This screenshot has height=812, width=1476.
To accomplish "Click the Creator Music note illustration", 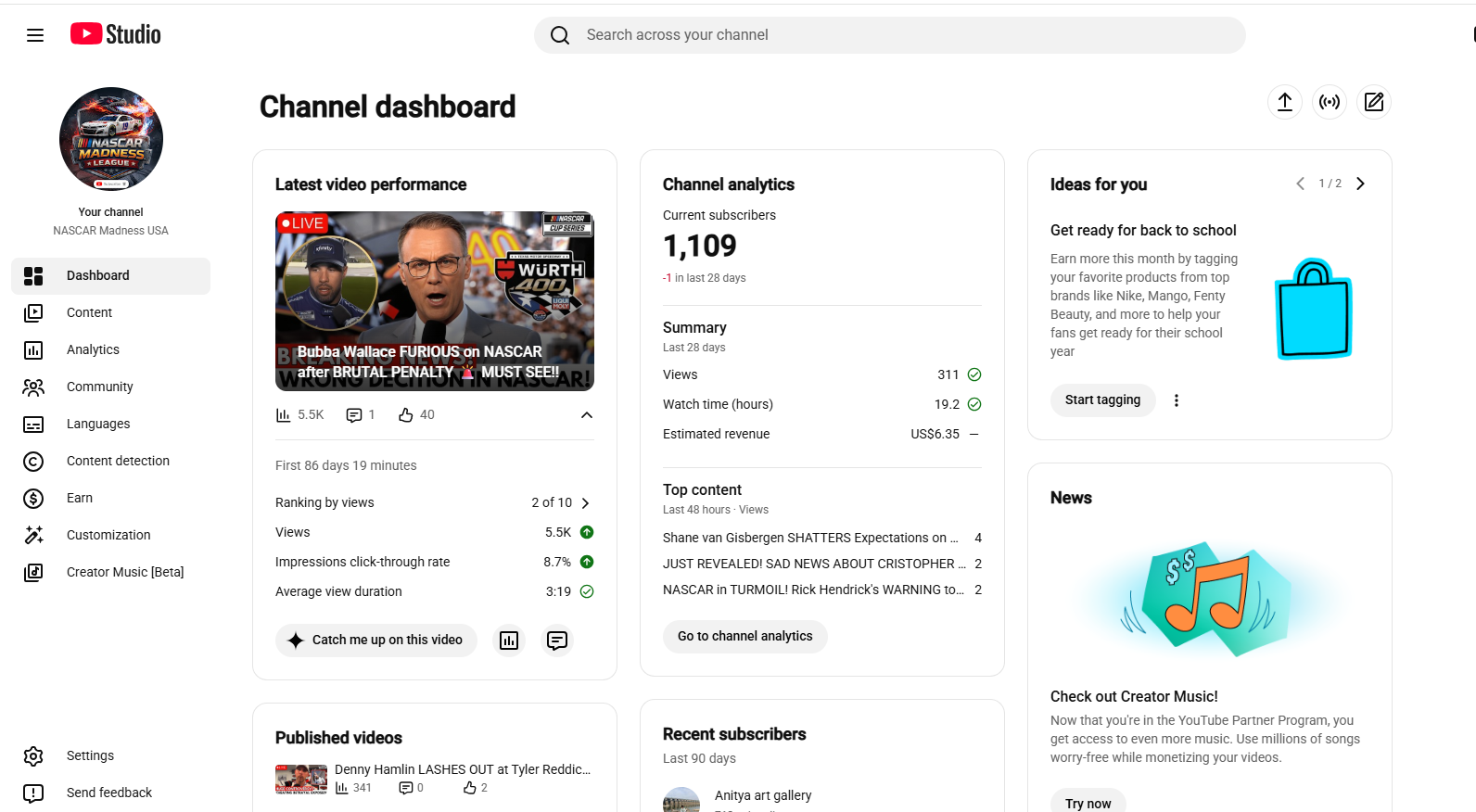I will pyautogui.click(x=1208, y=599).
